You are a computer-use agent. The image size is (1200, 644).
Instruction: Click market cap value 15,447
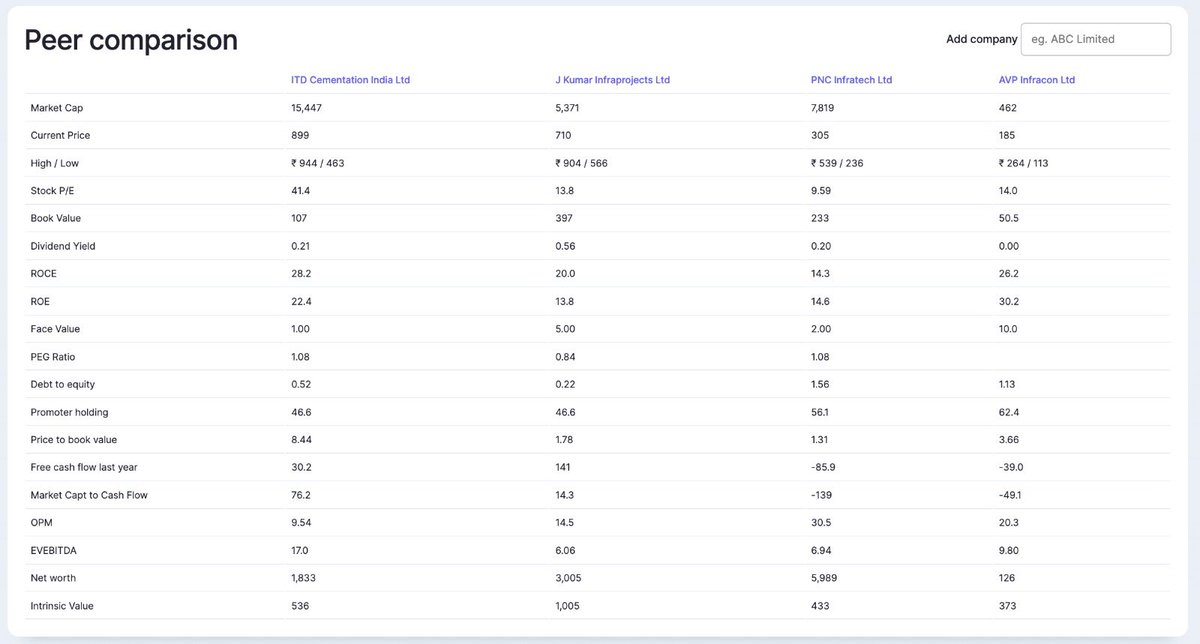click(306, 108)
